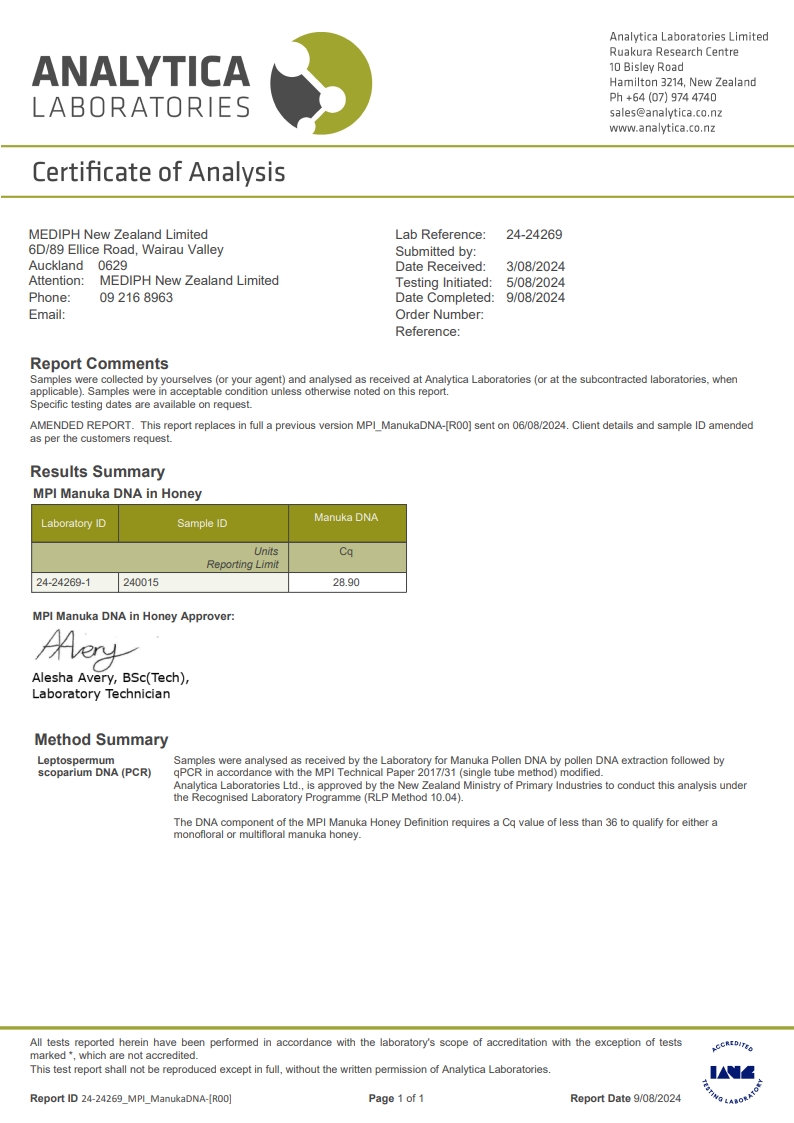
Task: Select the Date Completed value 9/08/2024
Action: point(536,297)
